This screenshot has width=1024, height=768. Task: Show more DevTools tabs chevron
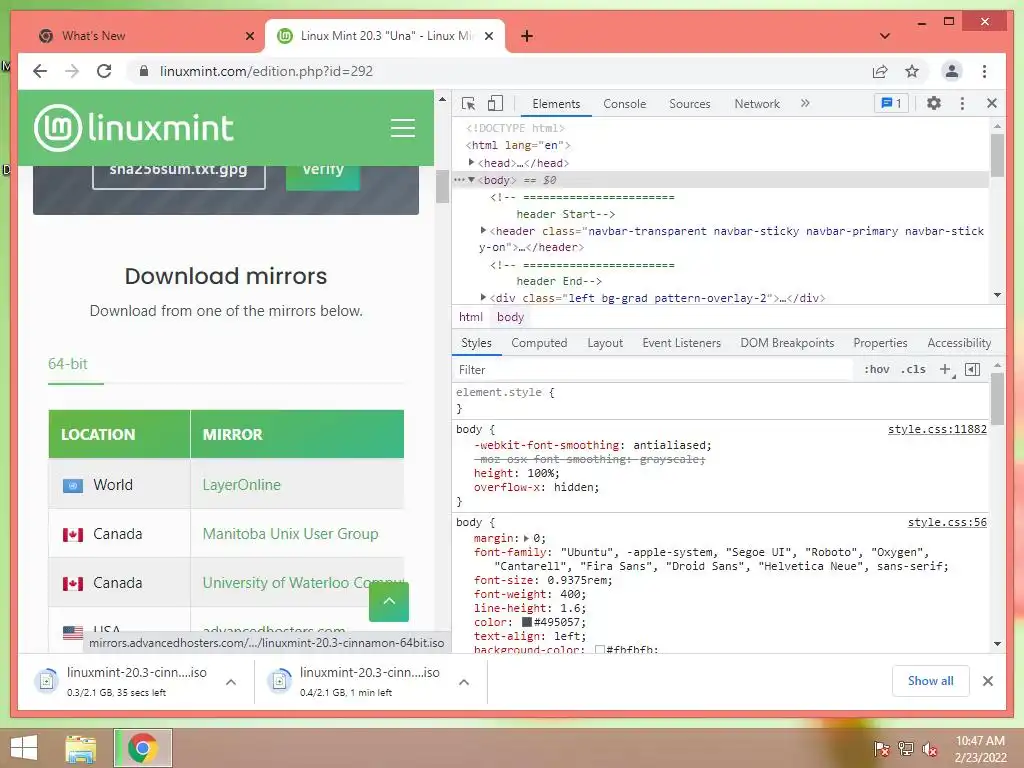point(805,103)
